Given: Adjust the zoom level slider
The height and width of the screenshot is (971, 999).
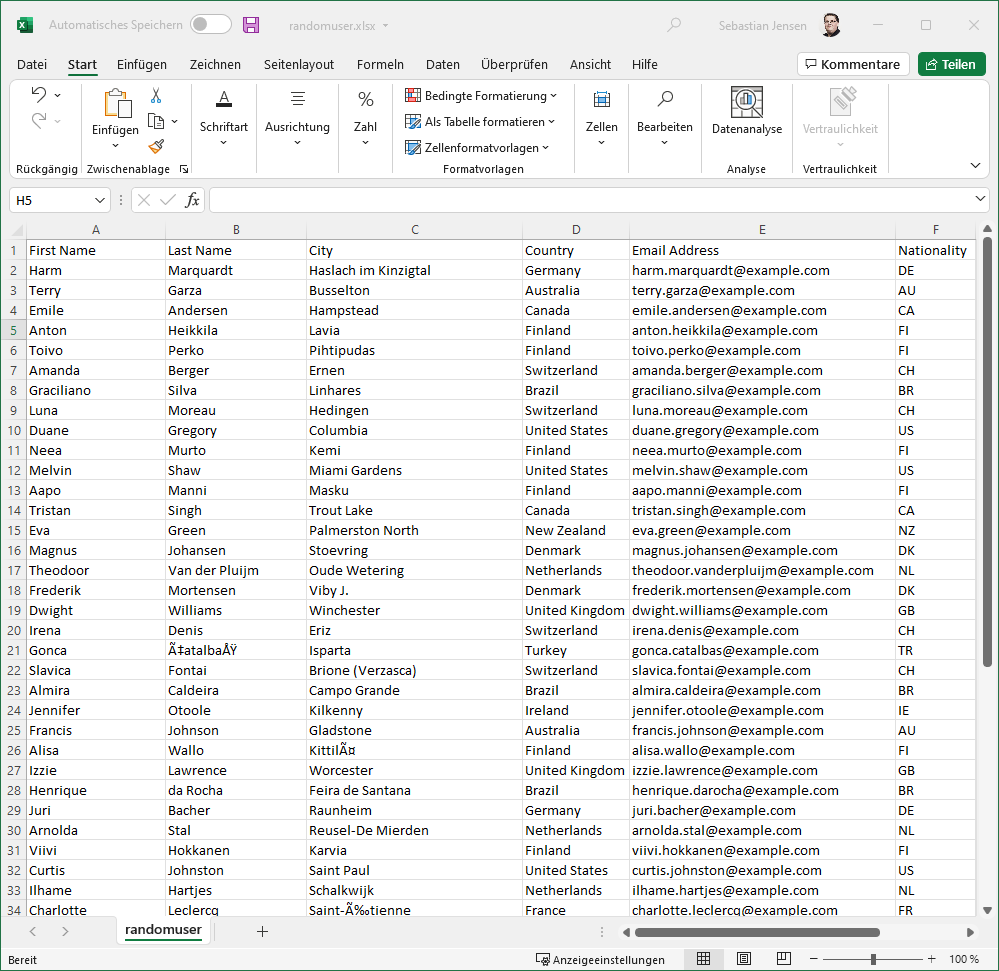Looking at the screenshot, I should (873, 959).
